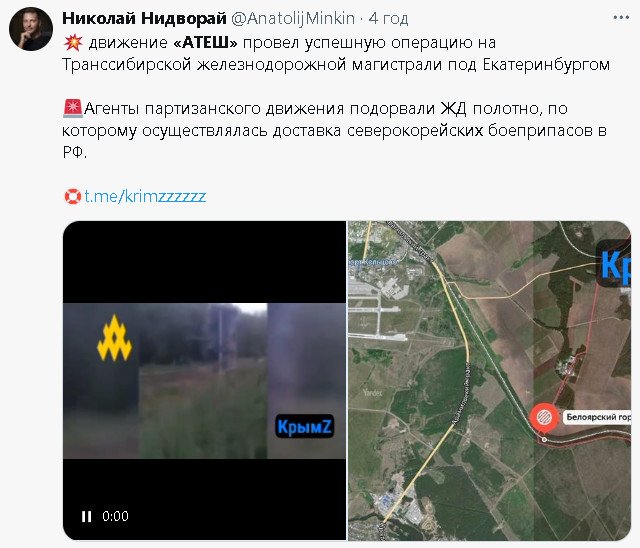
Task: Click the red location pin on the map
Action: tap(544, 418)
